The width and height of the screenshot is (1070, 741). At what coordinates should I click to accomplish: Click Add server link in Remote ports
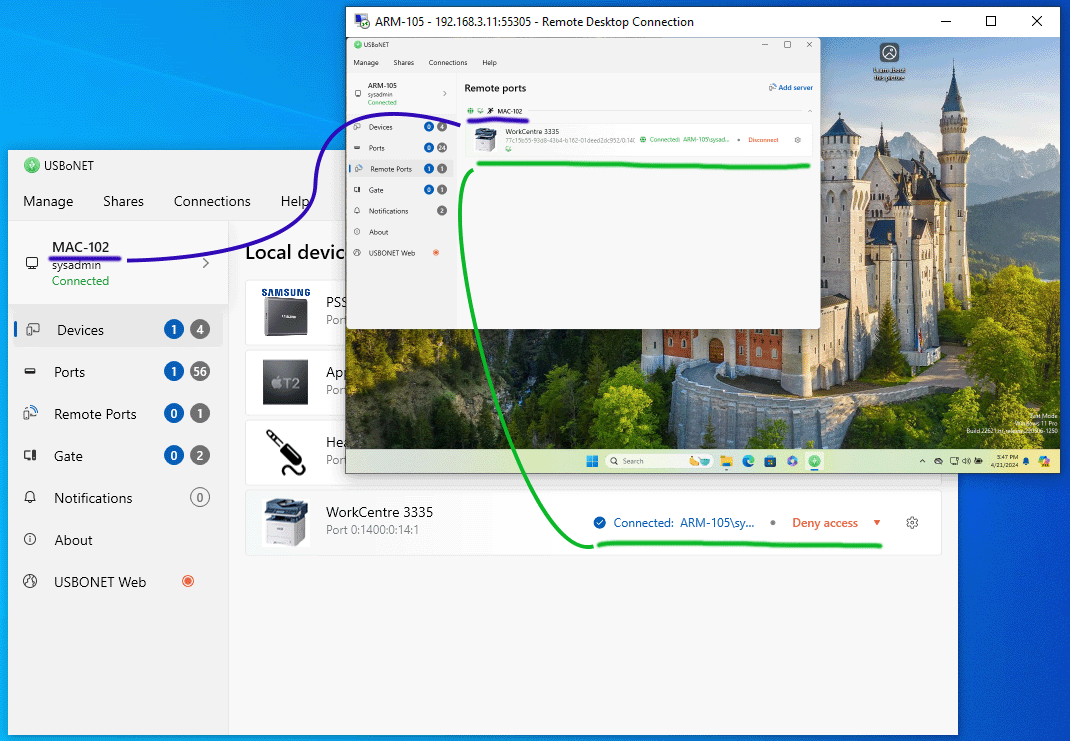point(791,87)
